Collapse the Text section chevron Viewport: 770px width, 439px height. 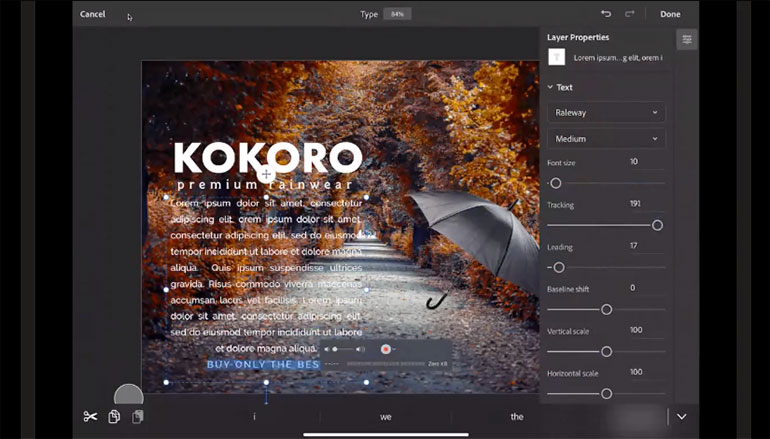coord(550,88)
